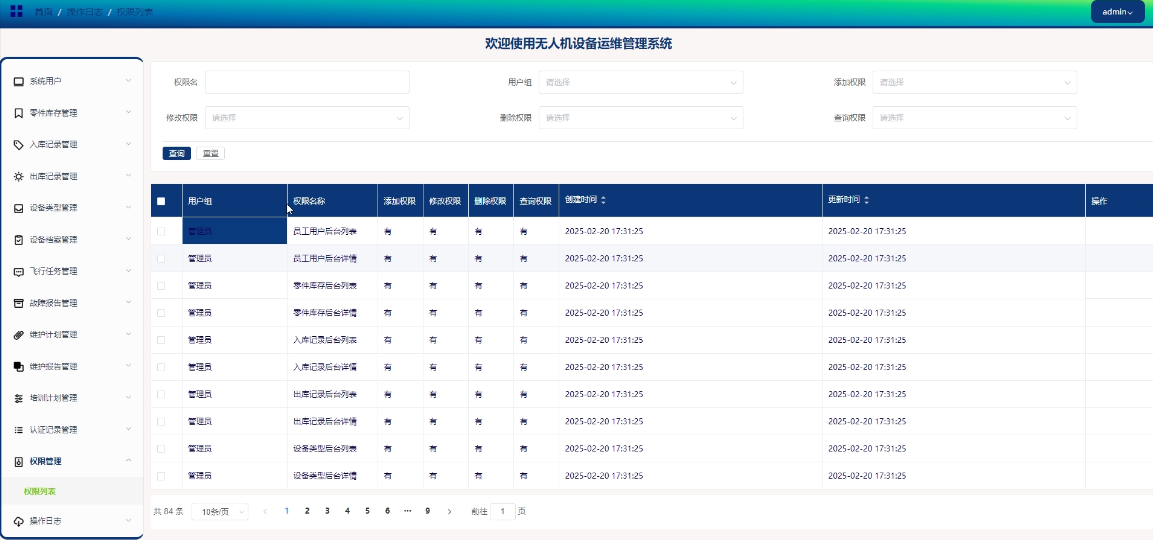Viewport: 1153px width, 540px height.
Task: Go to page 6 in pagination
Action: tap(387, 511)
